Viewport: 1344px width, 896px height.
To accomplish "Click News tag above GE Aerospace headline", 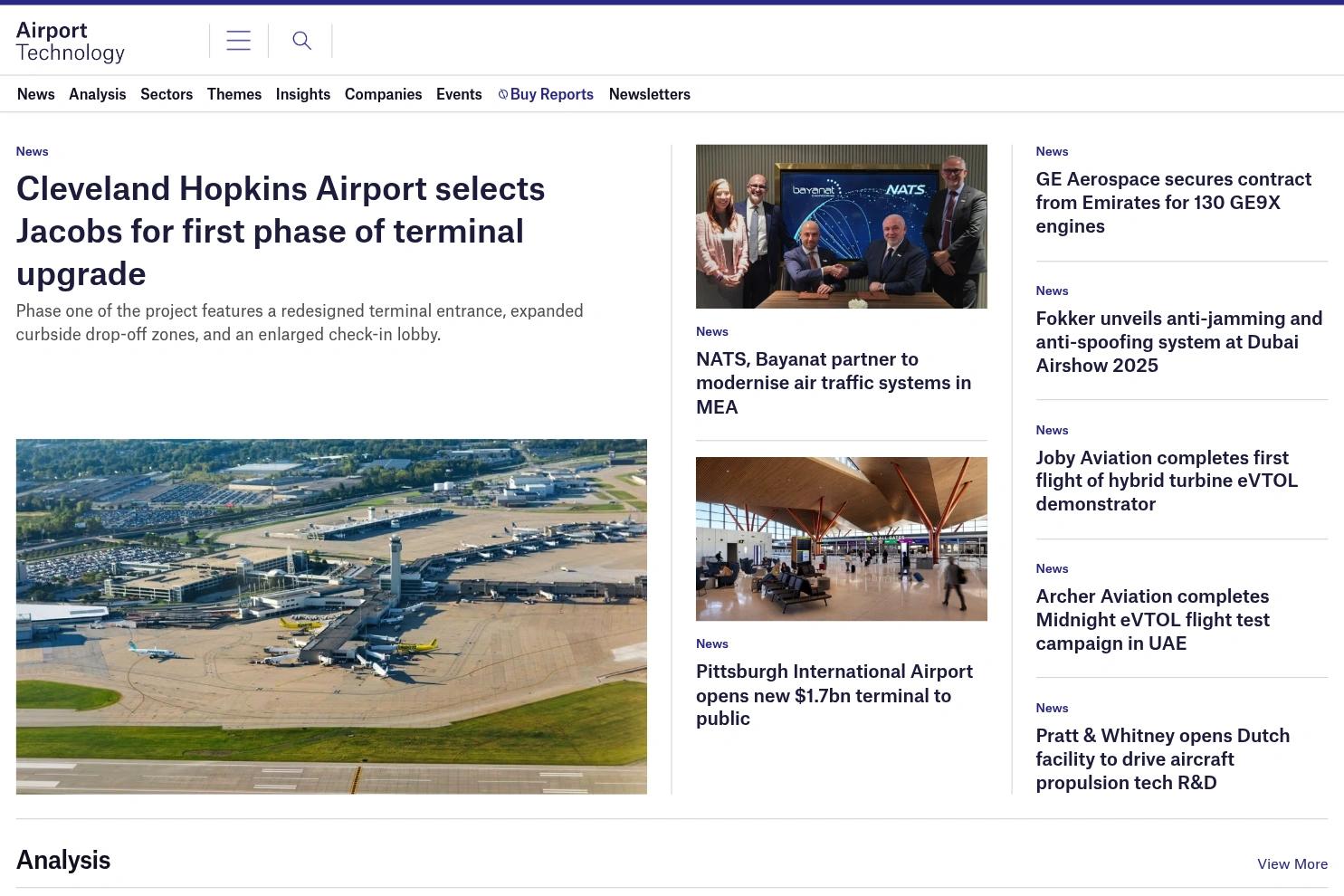I will click(x=1053, y=151).
